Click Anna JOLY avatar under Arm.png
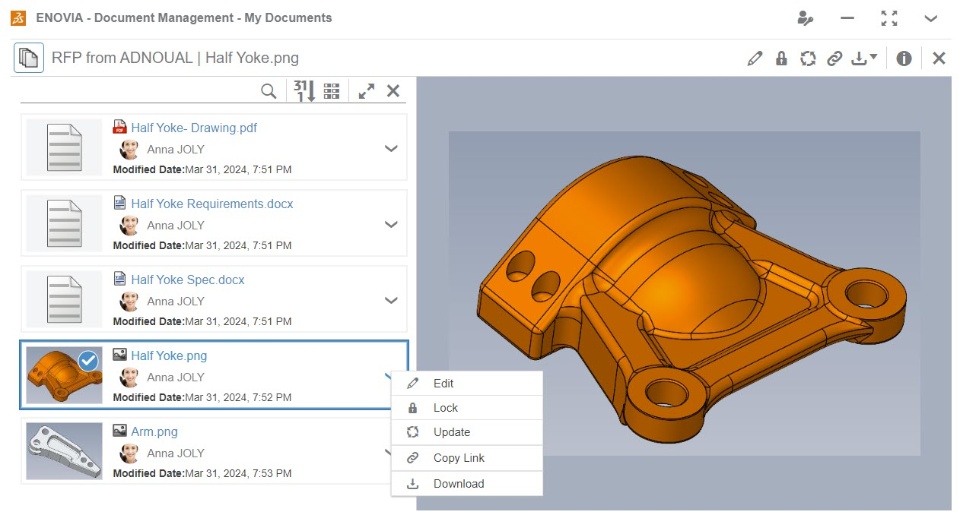The image size is (960, 515). (129, 453)
